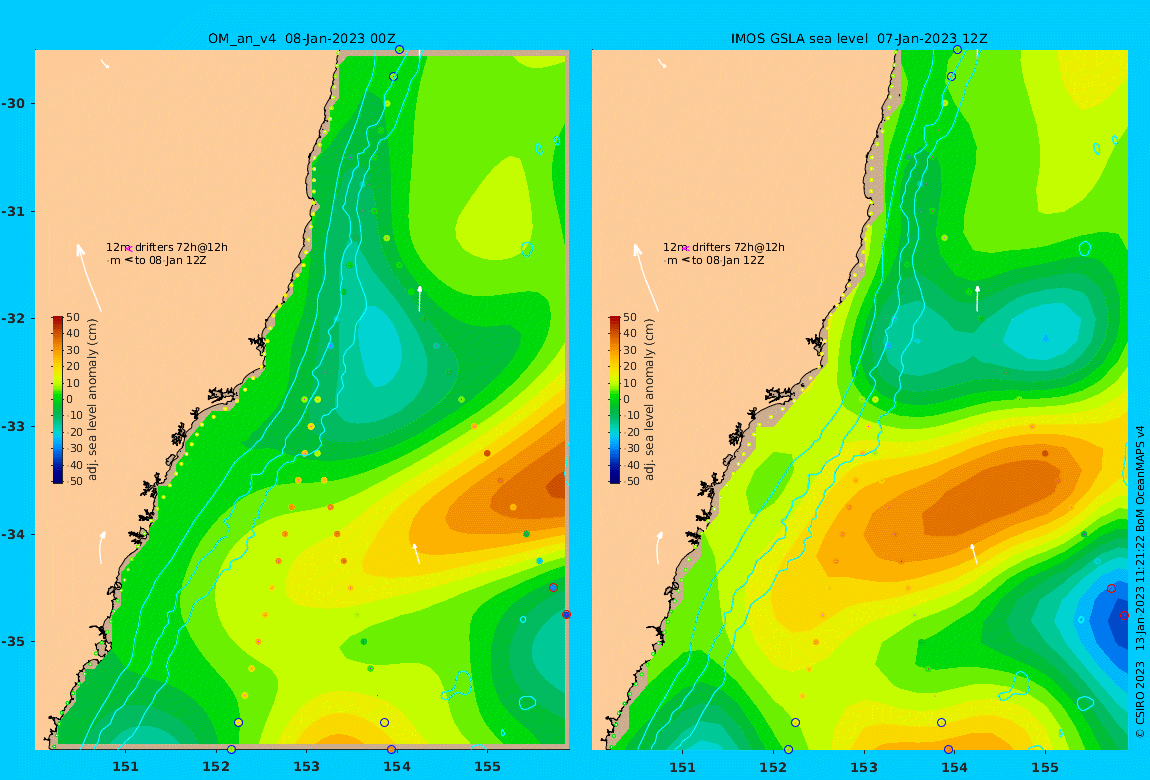Screen dimensions: 1150x780
Task: Click the -30 latitude axis label
Action: [x=13, y=103]
